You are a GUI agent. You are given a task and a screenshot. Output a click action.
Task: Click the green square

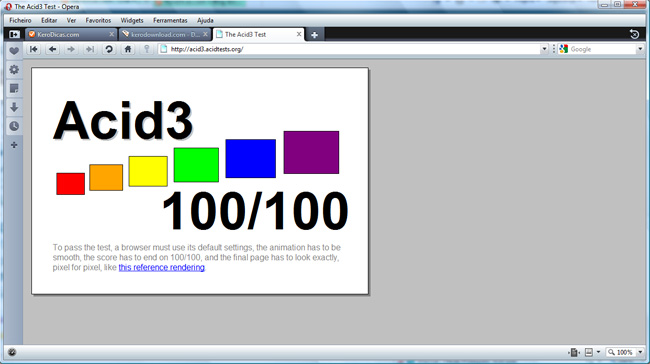196,165
